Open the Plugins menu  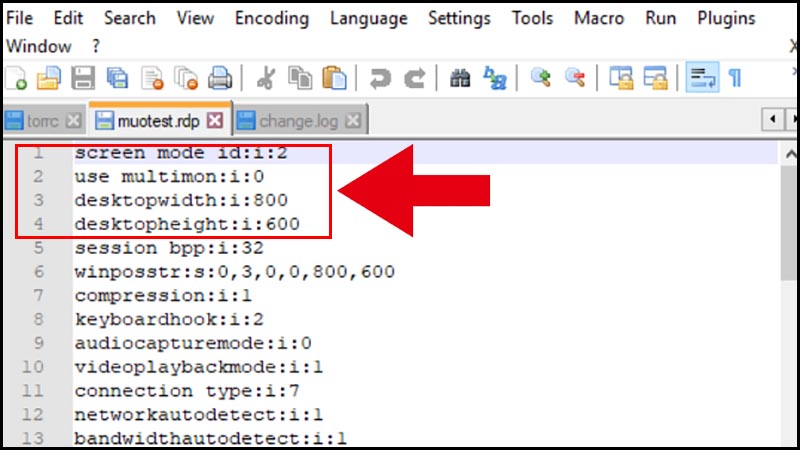coord(726,18)
